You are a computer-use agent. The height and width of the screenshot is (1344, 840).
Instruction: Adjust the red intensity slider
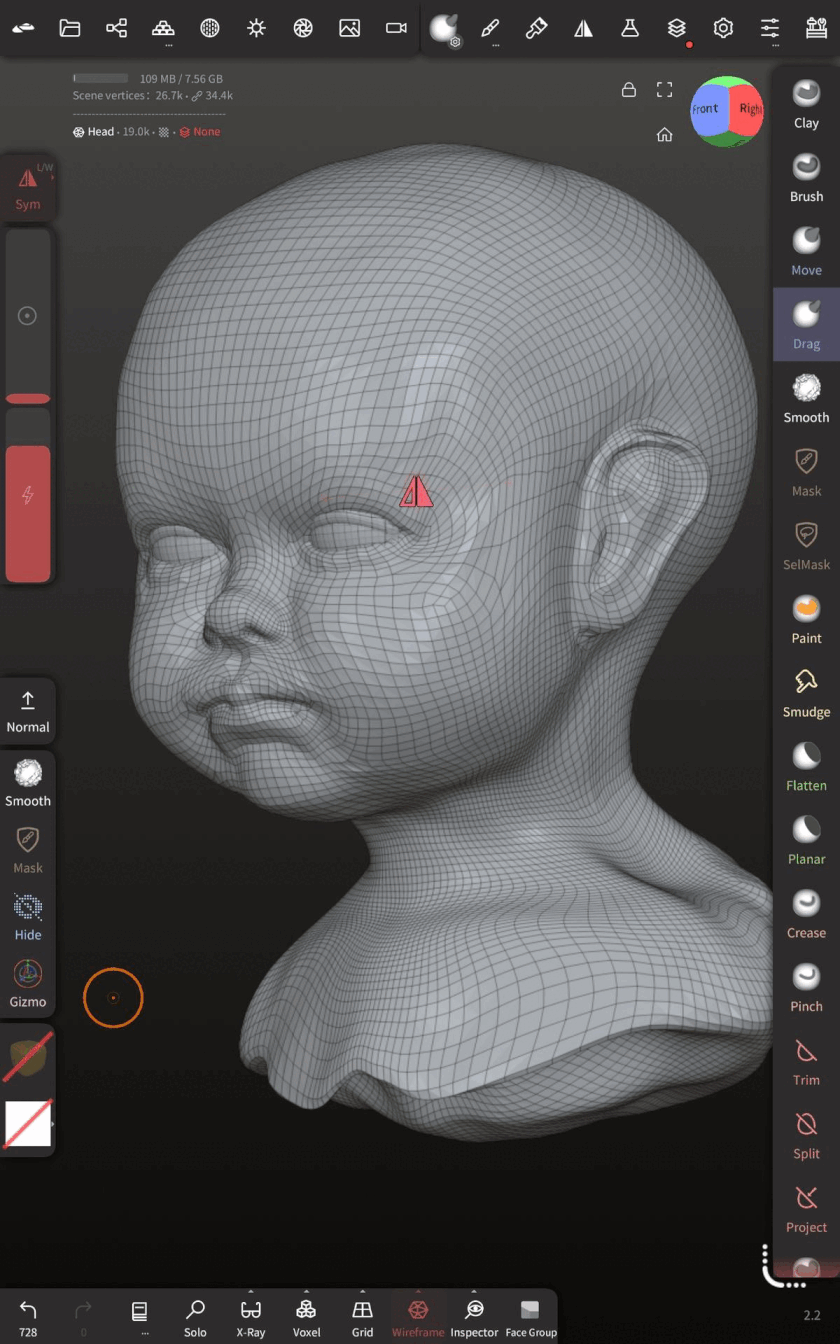coord(28,512)
